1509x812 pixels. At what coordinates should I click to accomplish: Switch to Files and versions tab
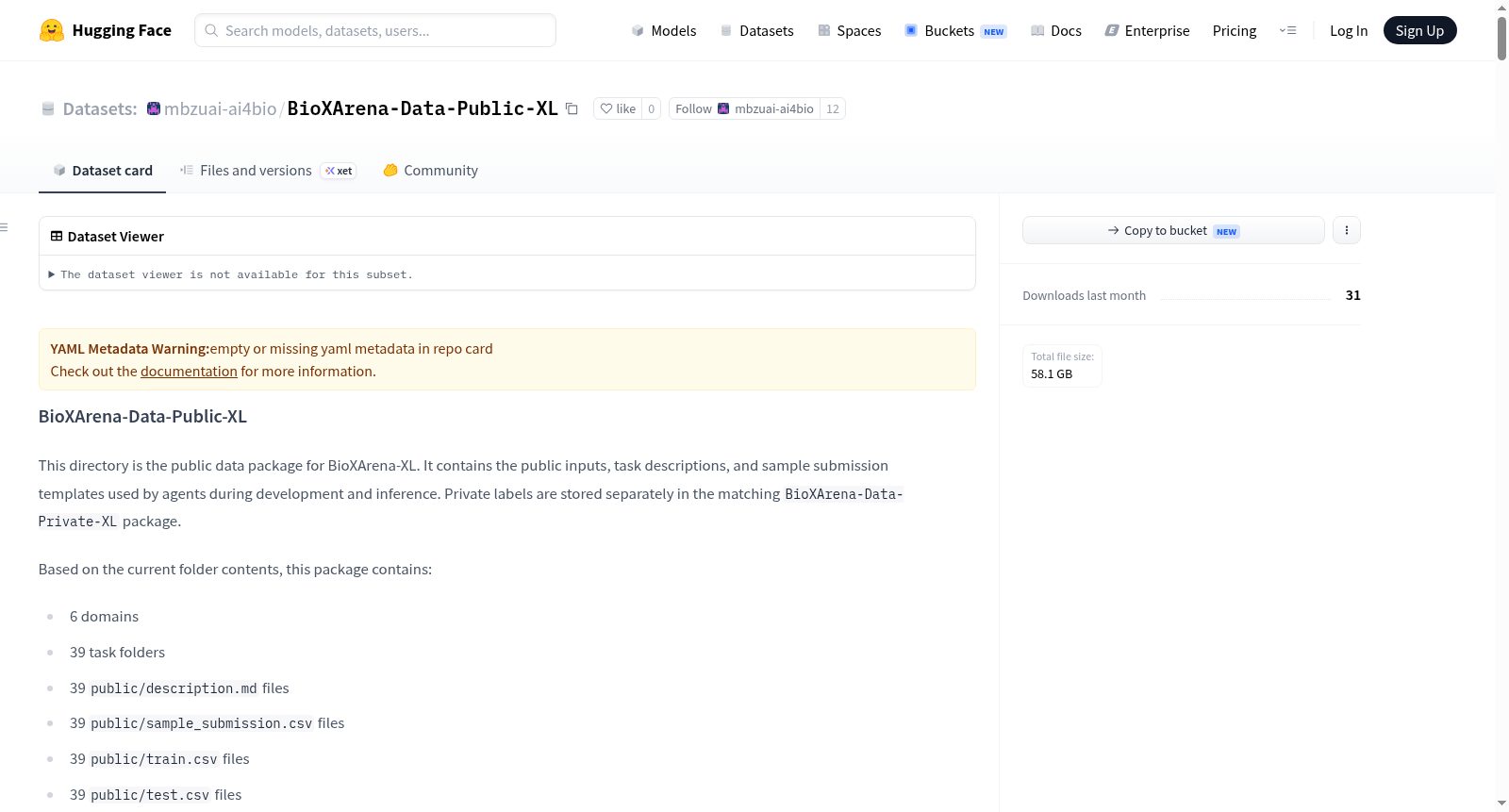[268, 171]
